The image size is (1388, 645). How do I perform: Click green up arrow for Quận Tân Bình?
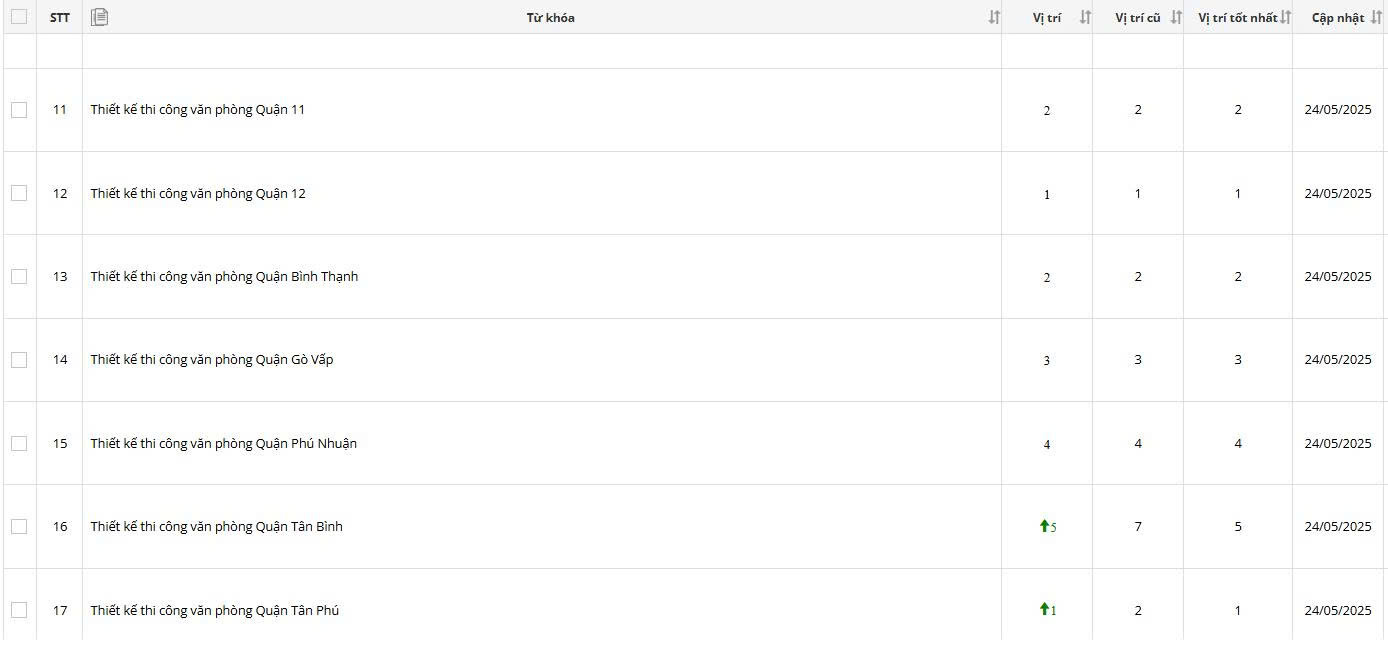click(x=1044, y=526)
